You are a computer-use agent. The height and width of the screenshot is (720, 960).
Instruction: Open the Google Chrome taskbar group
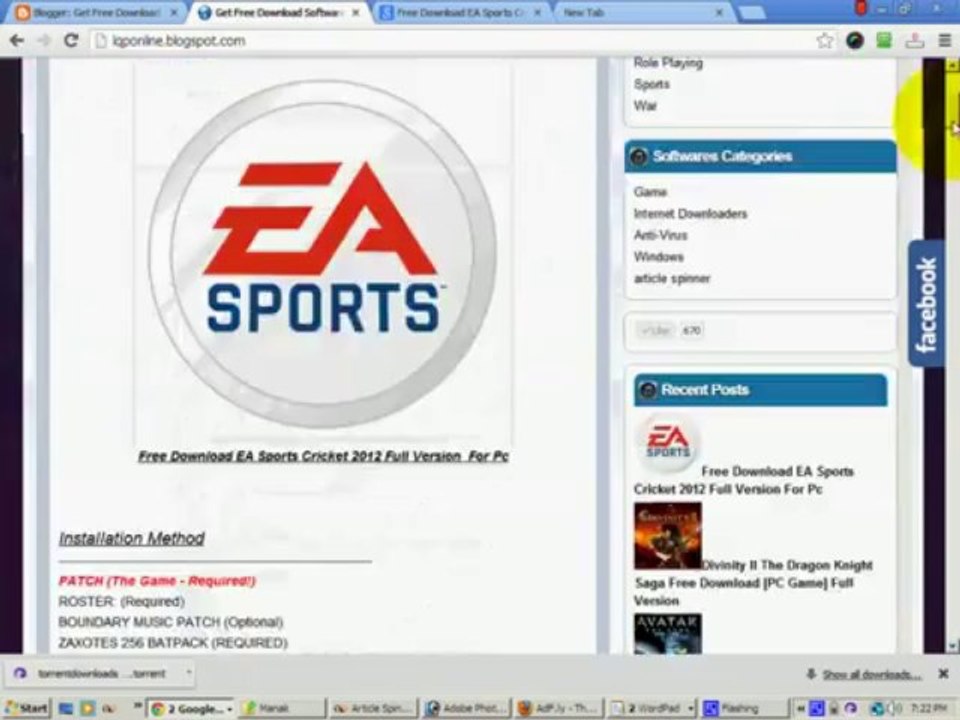(x=192, y=708)
